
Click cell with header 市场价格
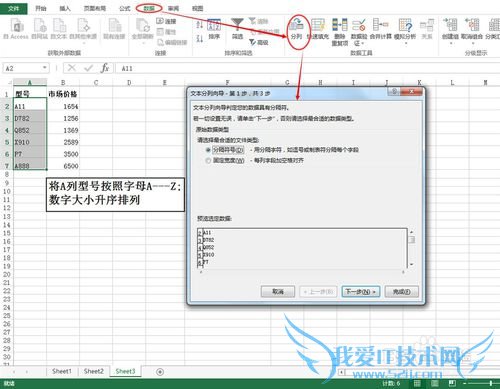[x=63, y=94]
